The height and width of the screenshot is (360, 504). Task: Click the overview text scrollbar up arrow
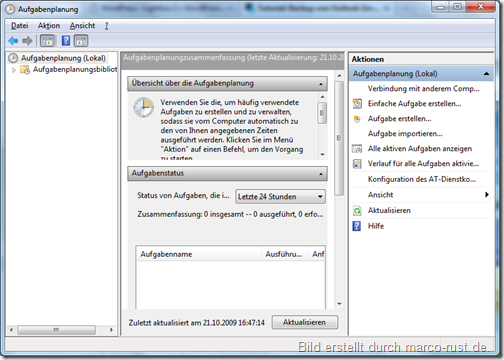pyautogui.click(x=322, y=97)
